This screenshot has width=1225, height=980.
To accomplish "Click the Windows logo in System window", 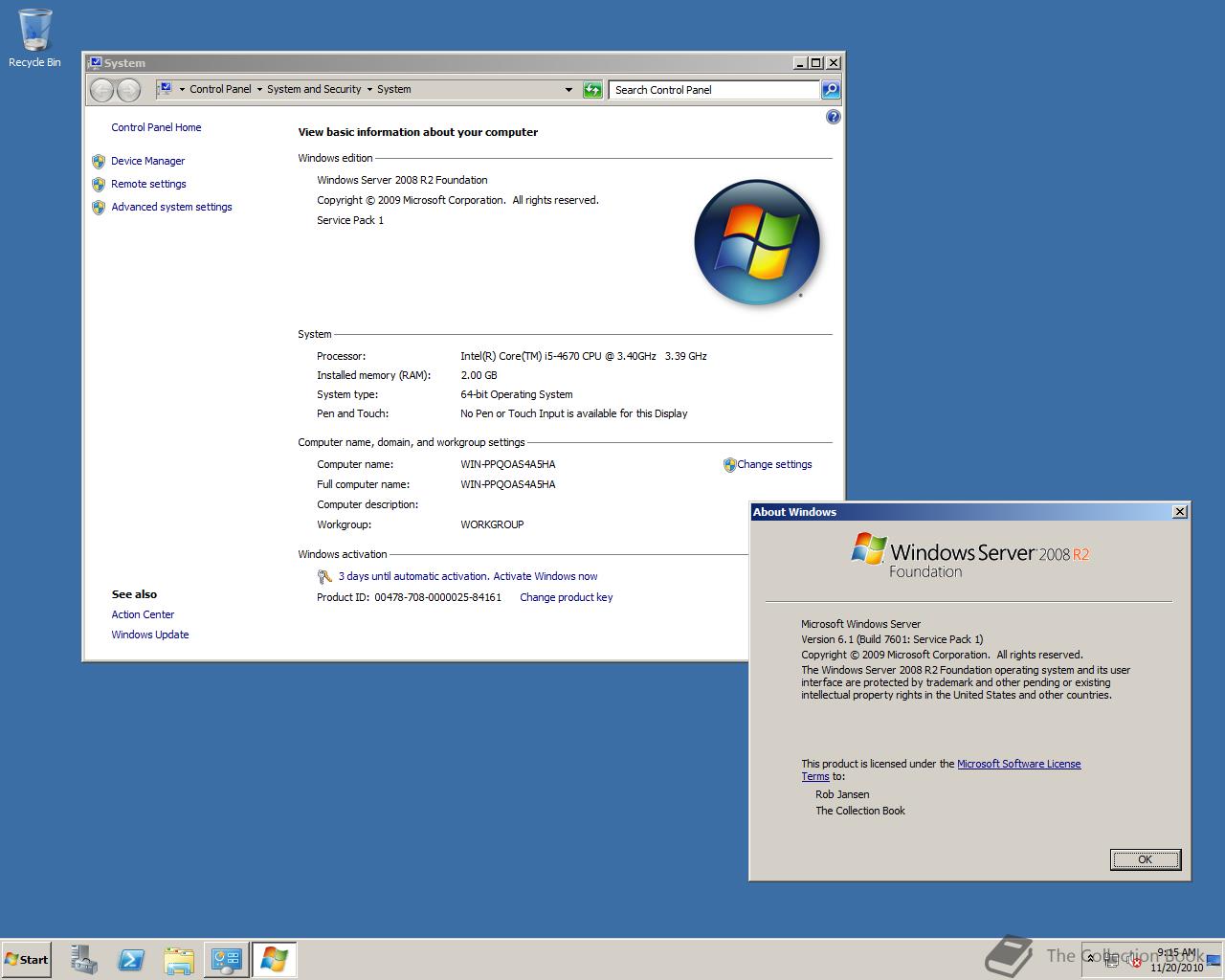I will [757, 242].
